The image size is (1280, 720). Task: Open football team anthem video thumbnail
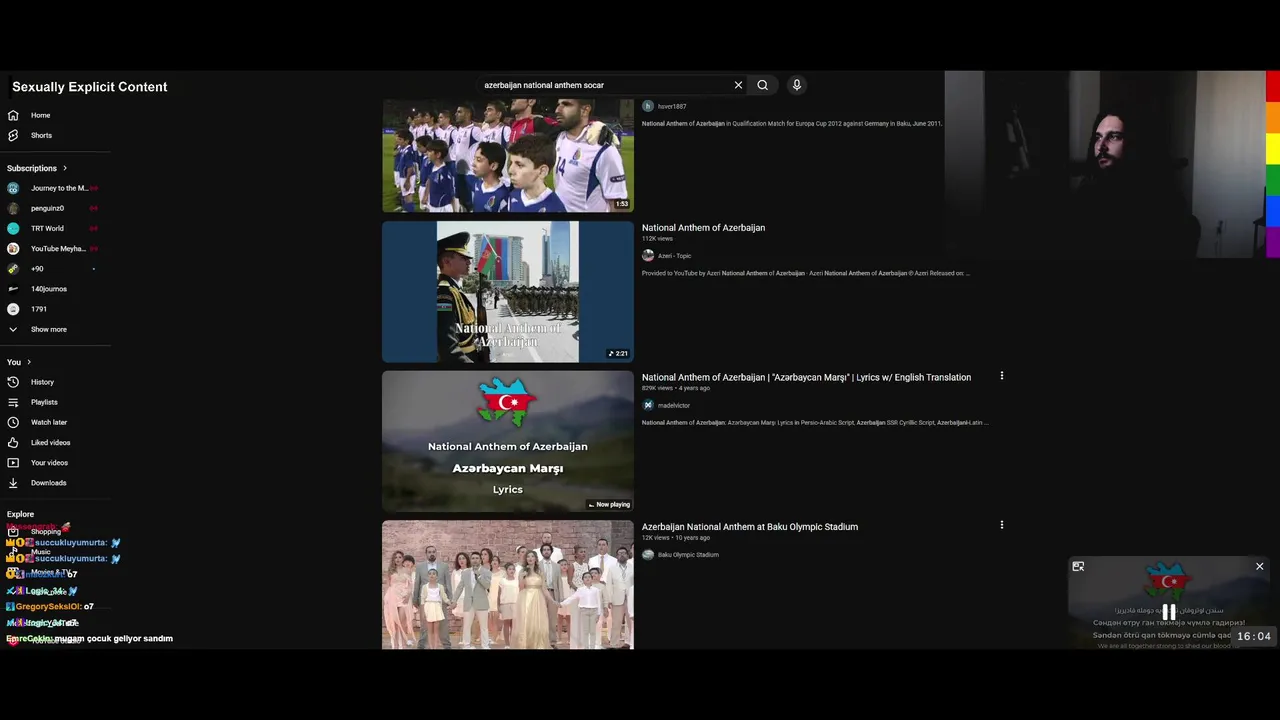508,155
